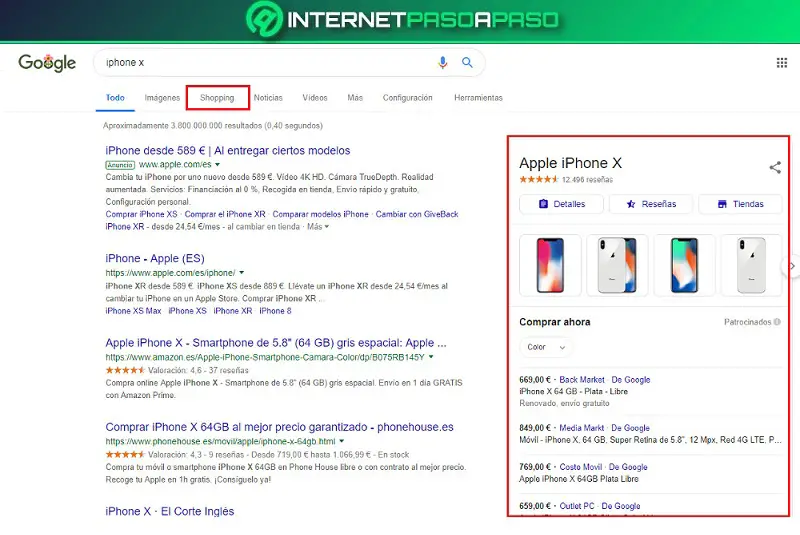The width and height of the screenshot is (800, 535).
Task: Expand the Más sitelinks dropdown in ad
Action: tap(318, 226)
